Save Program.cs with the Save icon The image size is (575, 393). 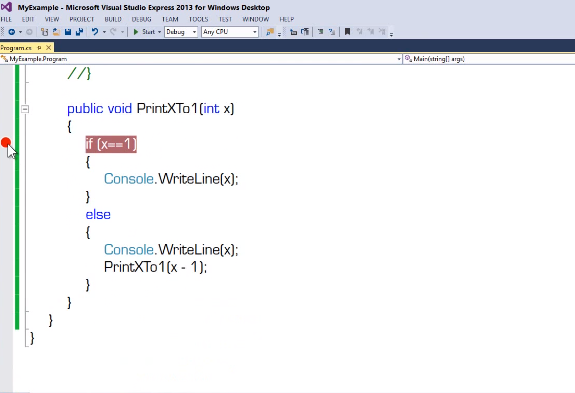[68, 32]
